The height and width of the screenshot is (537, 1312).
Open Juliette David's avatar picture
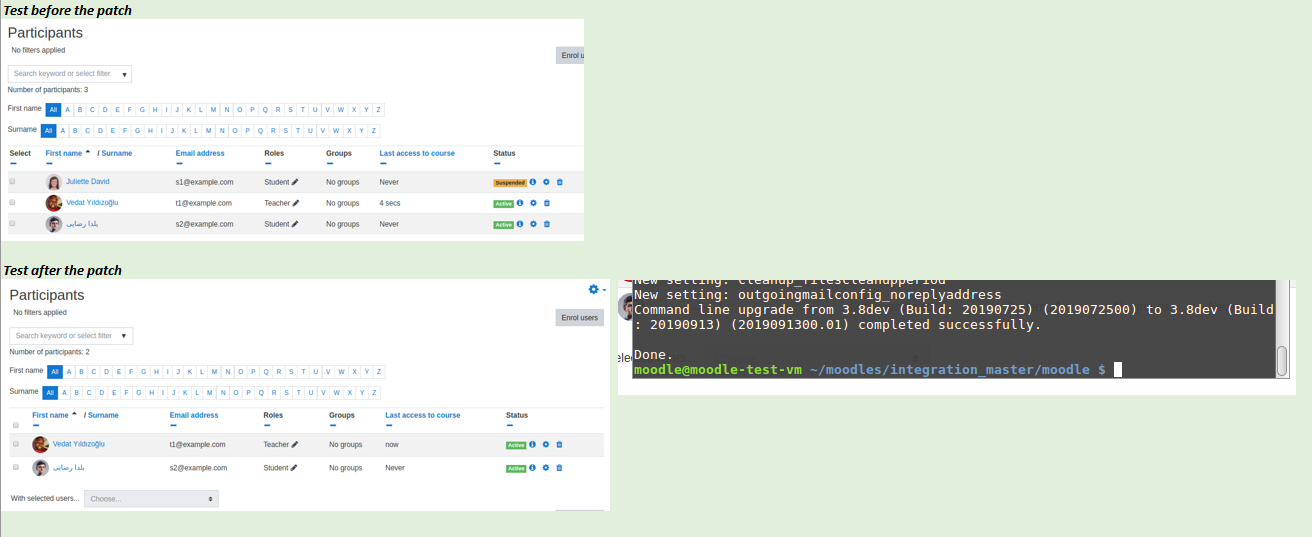(x=54, y=182)
